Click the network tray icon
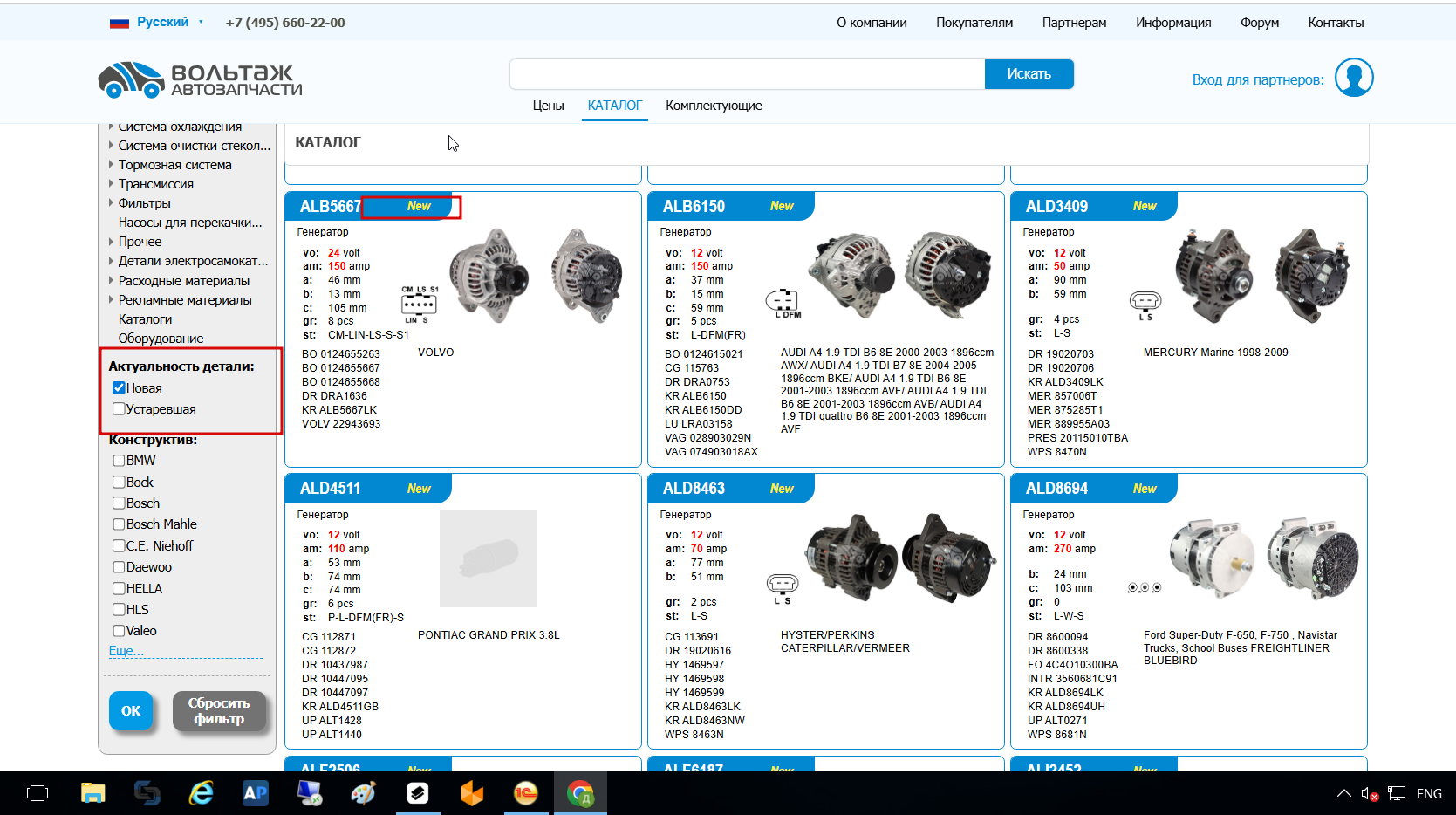Viewport: 1456px width, 815px height. 1397,793
